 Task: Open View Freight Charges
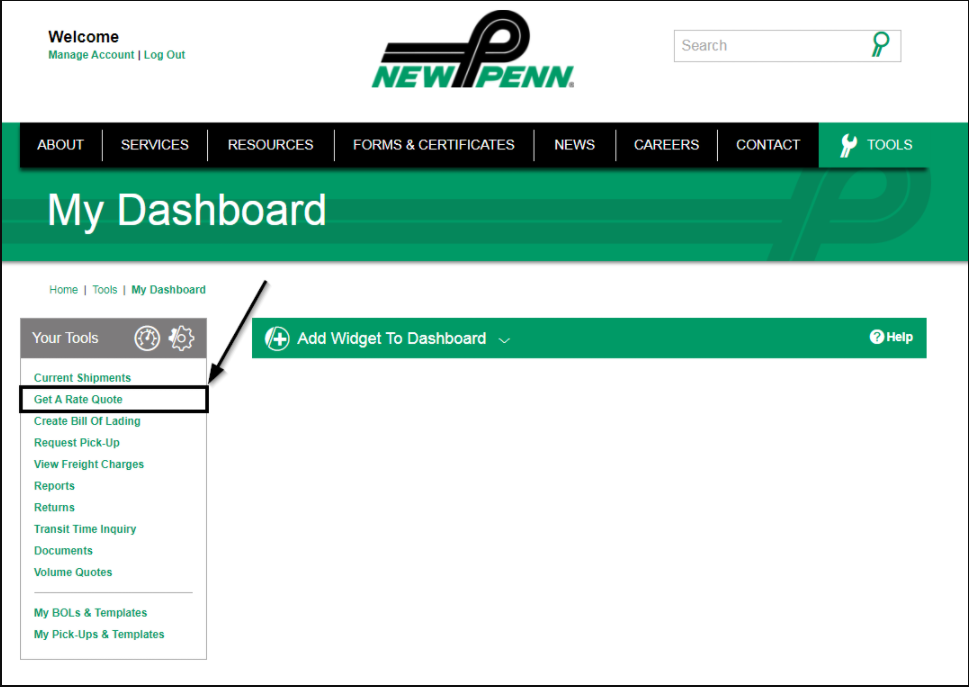coord(88,464)
